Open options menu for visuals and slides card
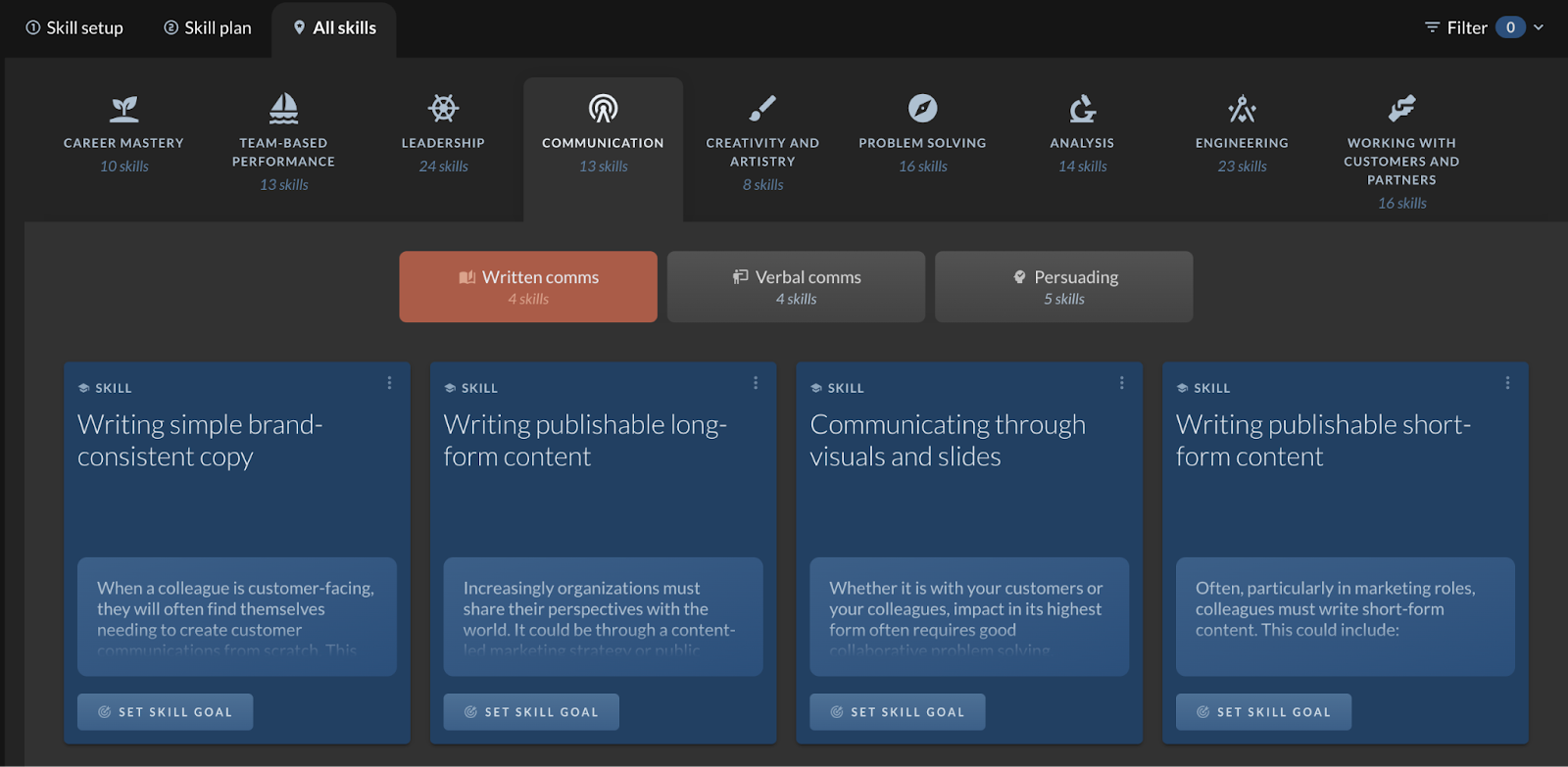The width and height of the screenshot is (1568, 767). tap(1122, 383)
